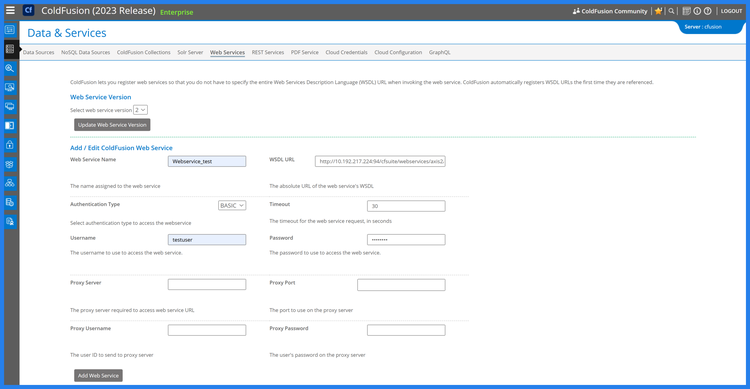Click the Proxy Username input field
Screen dimensions: 750x389
tap(207, 330)
